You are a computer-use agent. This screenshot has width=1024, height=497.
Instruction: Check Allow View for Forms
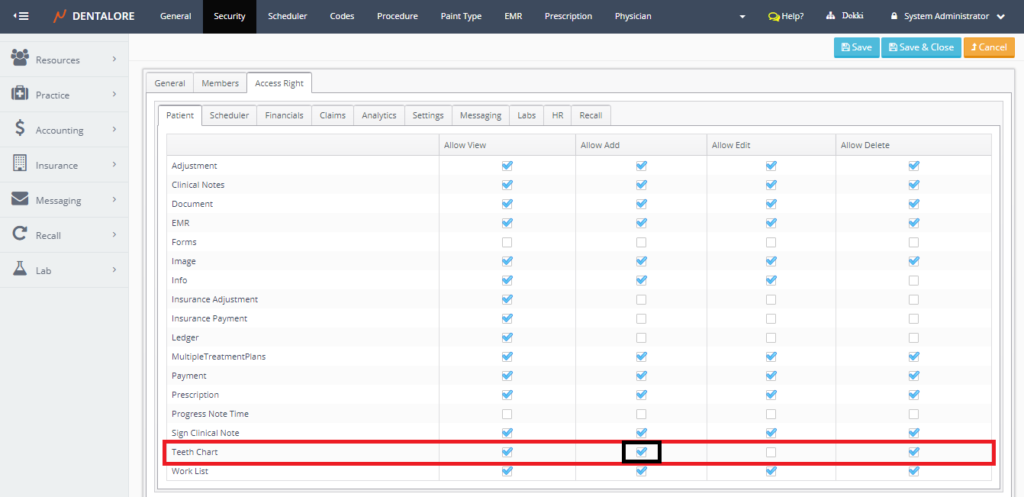tap(507, 242)
